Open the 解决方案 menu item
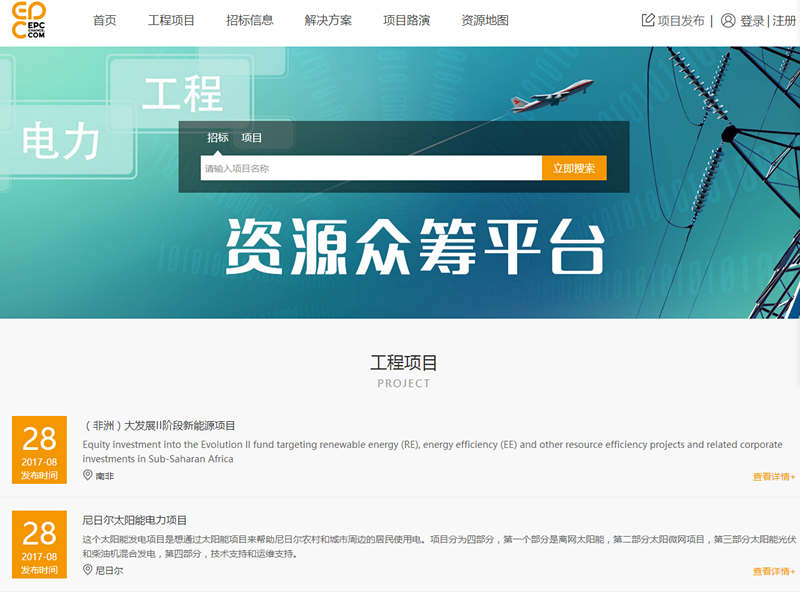The height and width of the screenshot is (592, 800). (328, 20)
